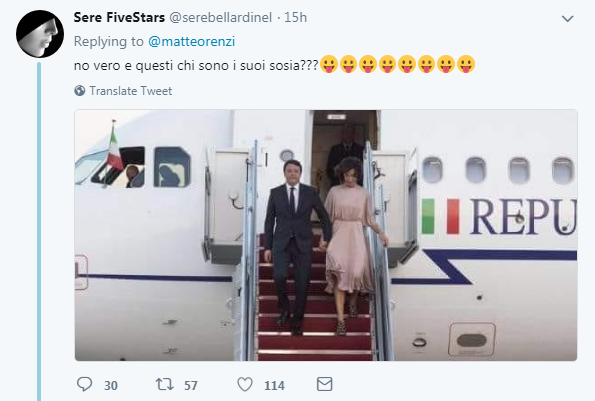Open the Sere FiveStars display name
The width and height of the screenshot is (595, 401).
click(119, 17)
